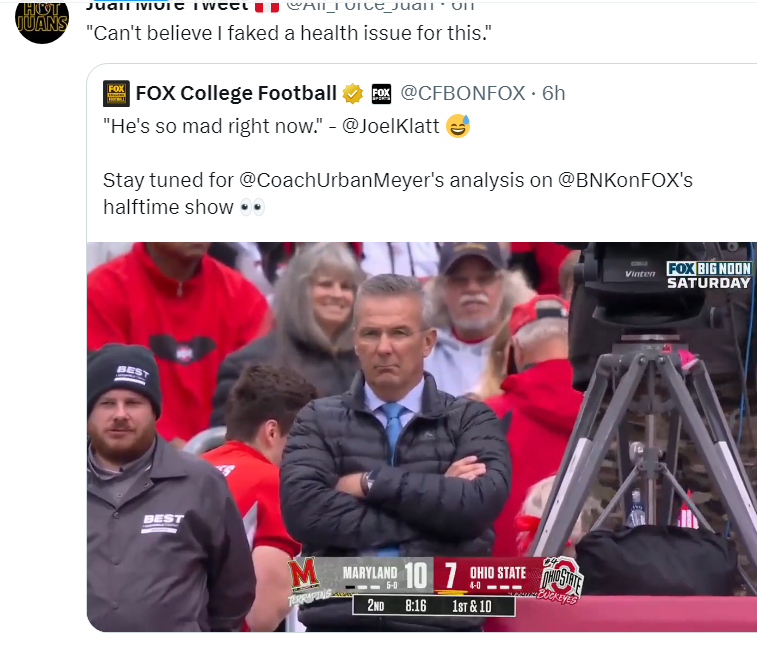Click the eyes emoji after halftime show

tap(251, 208)
